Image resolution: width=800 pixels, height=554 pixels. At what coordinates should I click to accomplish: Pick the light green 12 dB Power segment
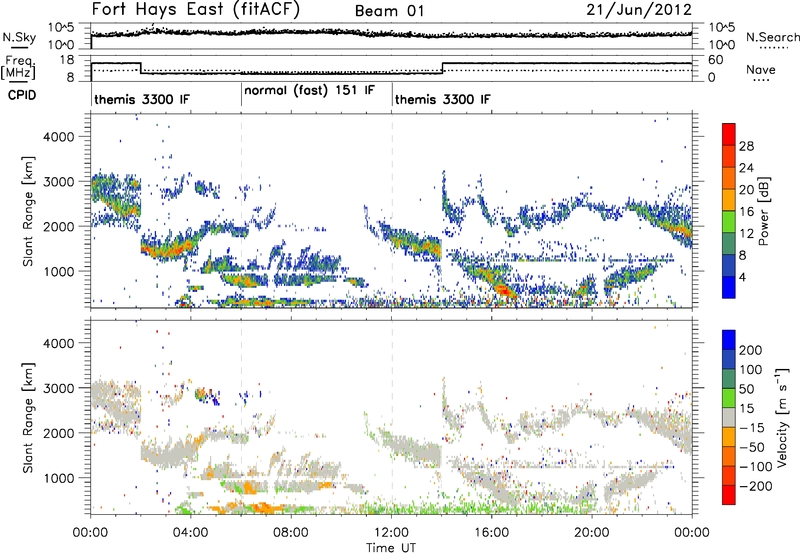click(729, 222)
